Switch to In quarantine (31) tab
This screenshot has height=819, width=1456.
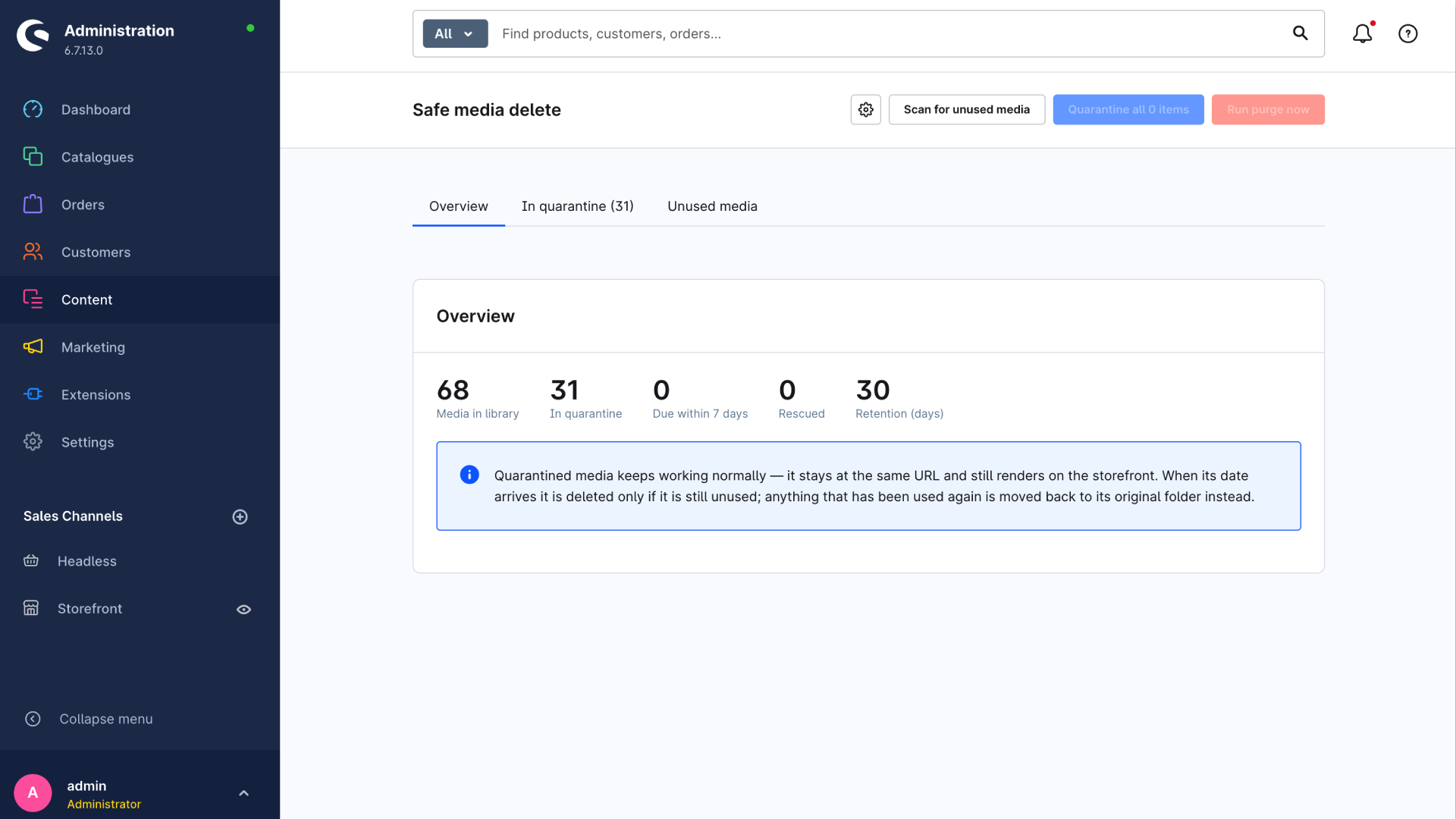pos(577,206)
